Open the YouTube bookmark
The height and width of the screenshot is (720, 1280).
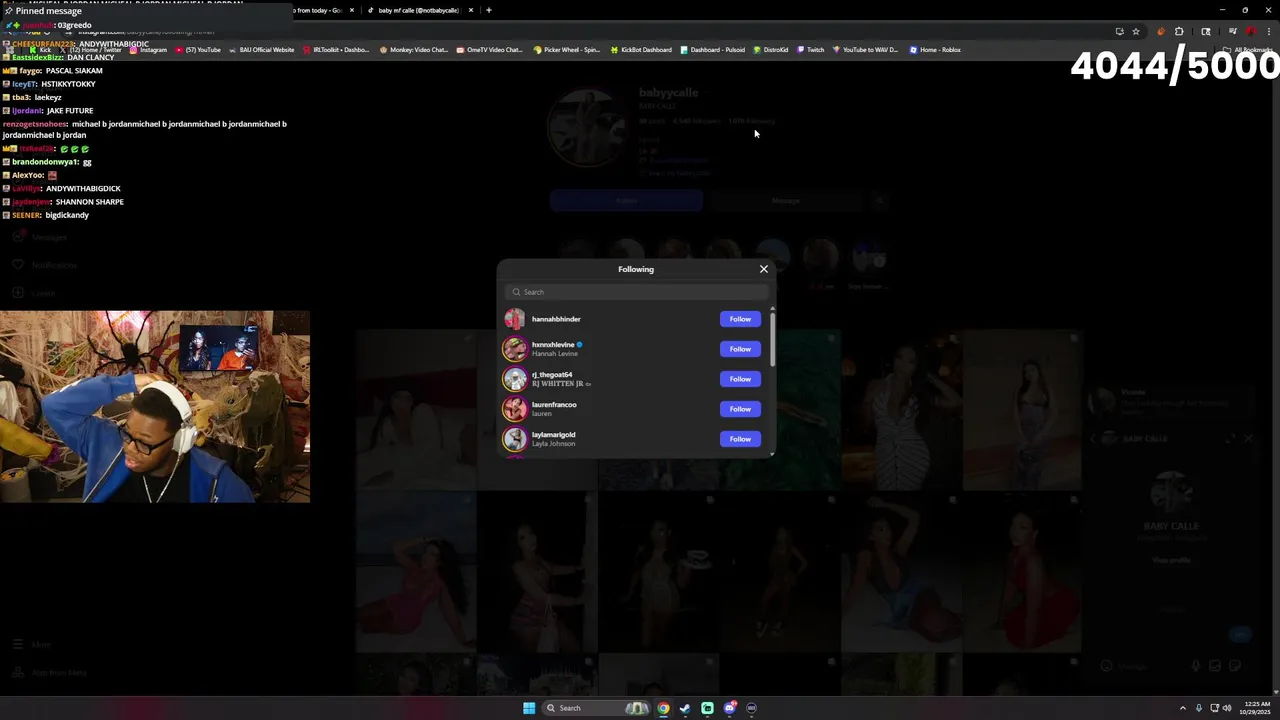click(198, 49)
